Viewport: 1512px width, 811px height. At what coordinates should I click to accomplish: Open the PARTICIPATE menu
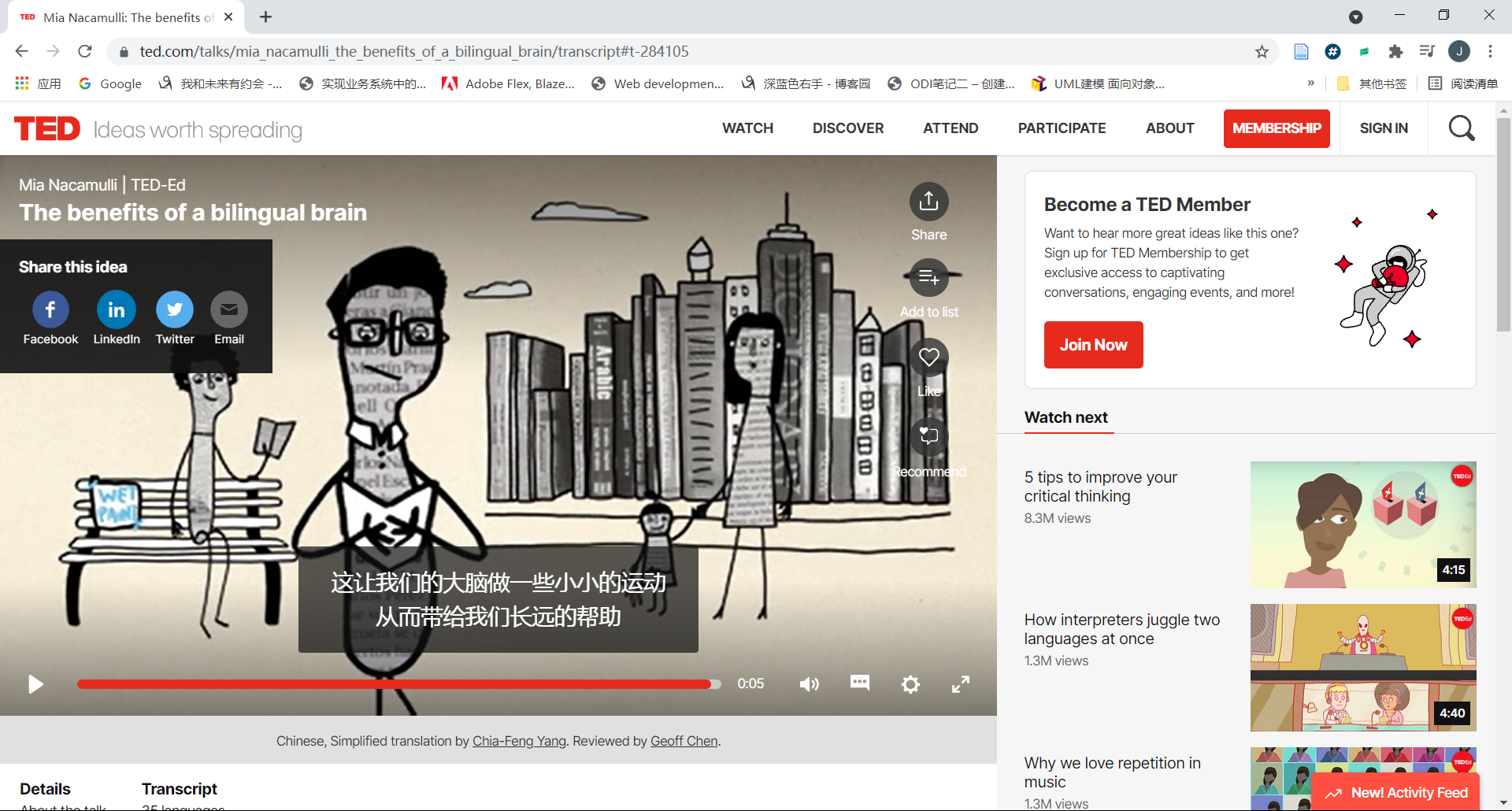pyautogui.click(x=1062, y=128)
